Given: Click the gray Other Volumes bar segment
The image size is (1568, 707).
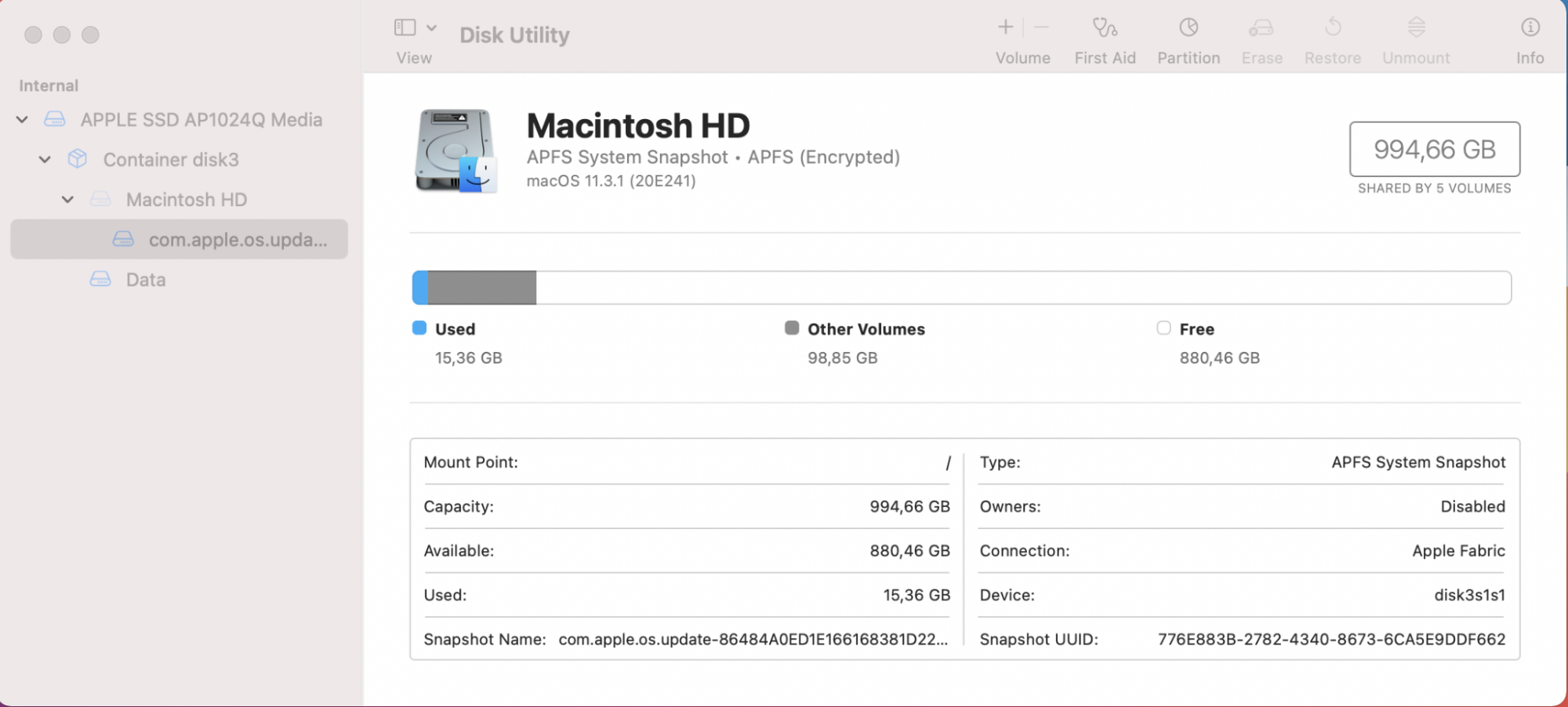Looking at the screenshot, I should tap(482, 288).
